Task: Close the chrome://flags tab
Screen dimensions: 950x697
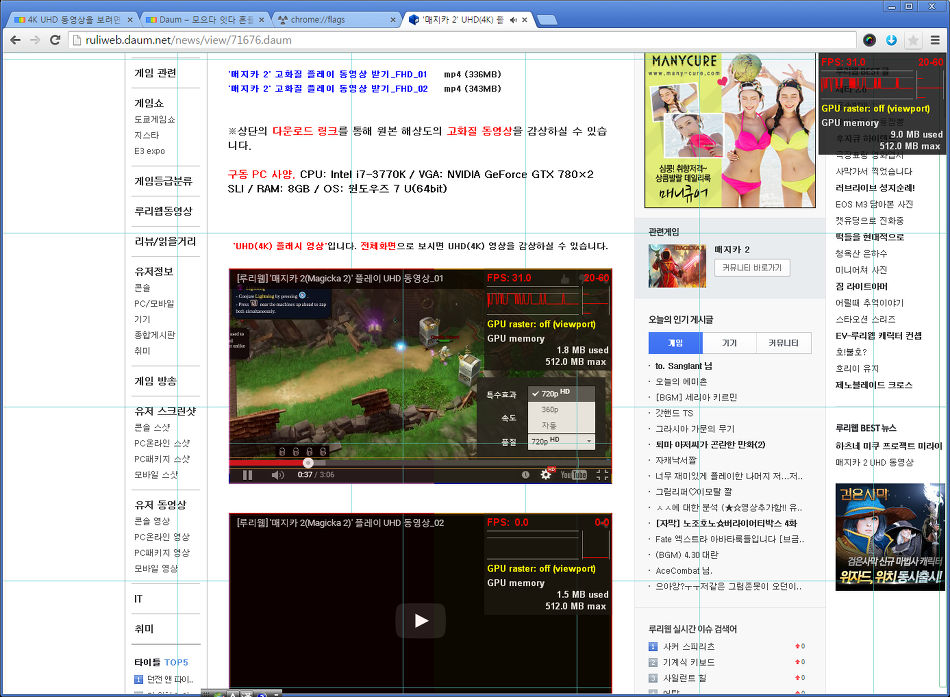Action: [x=393, y=19]
